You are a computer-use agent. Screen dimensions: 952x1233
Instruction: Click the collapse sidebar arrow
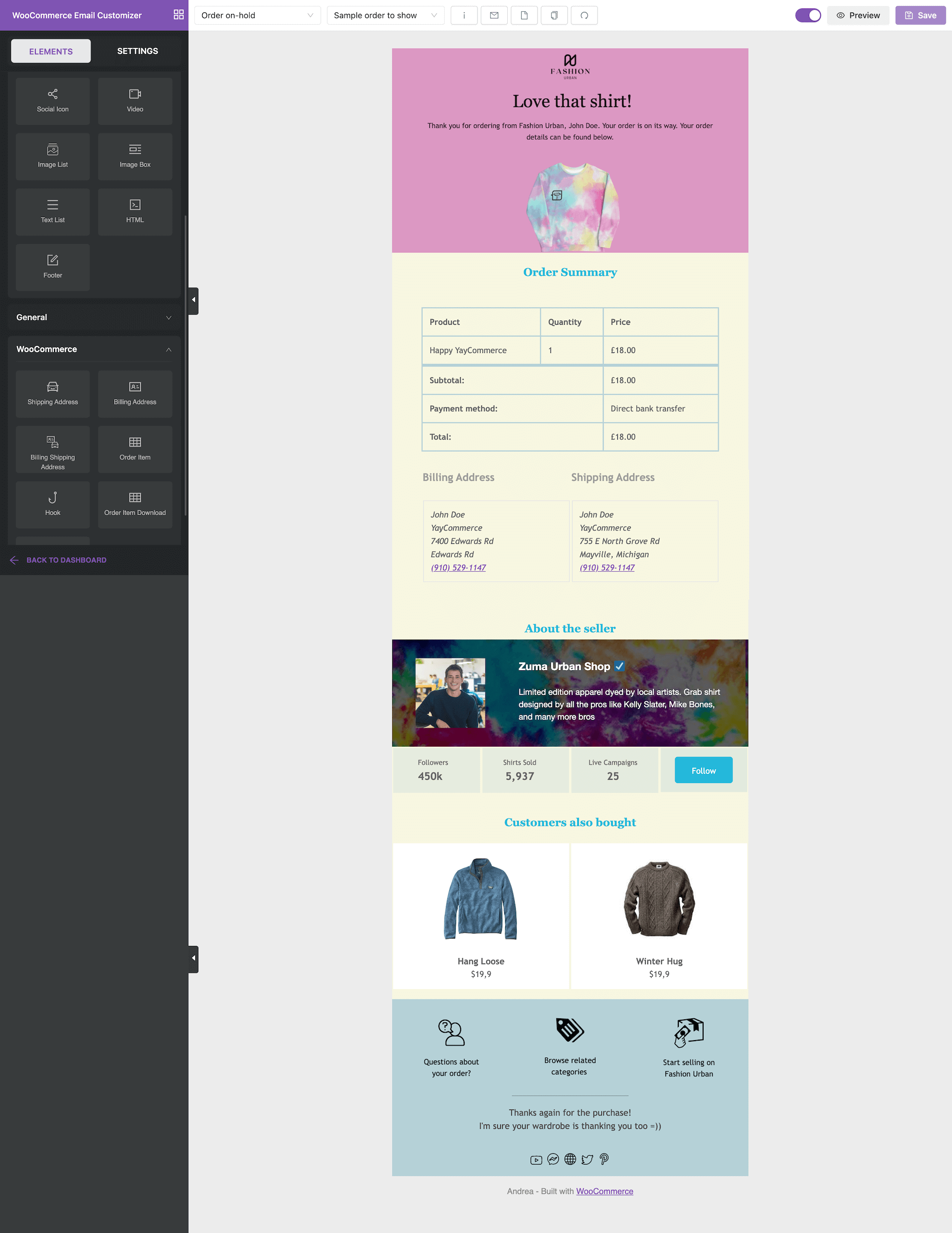click(x=193, y=300)
